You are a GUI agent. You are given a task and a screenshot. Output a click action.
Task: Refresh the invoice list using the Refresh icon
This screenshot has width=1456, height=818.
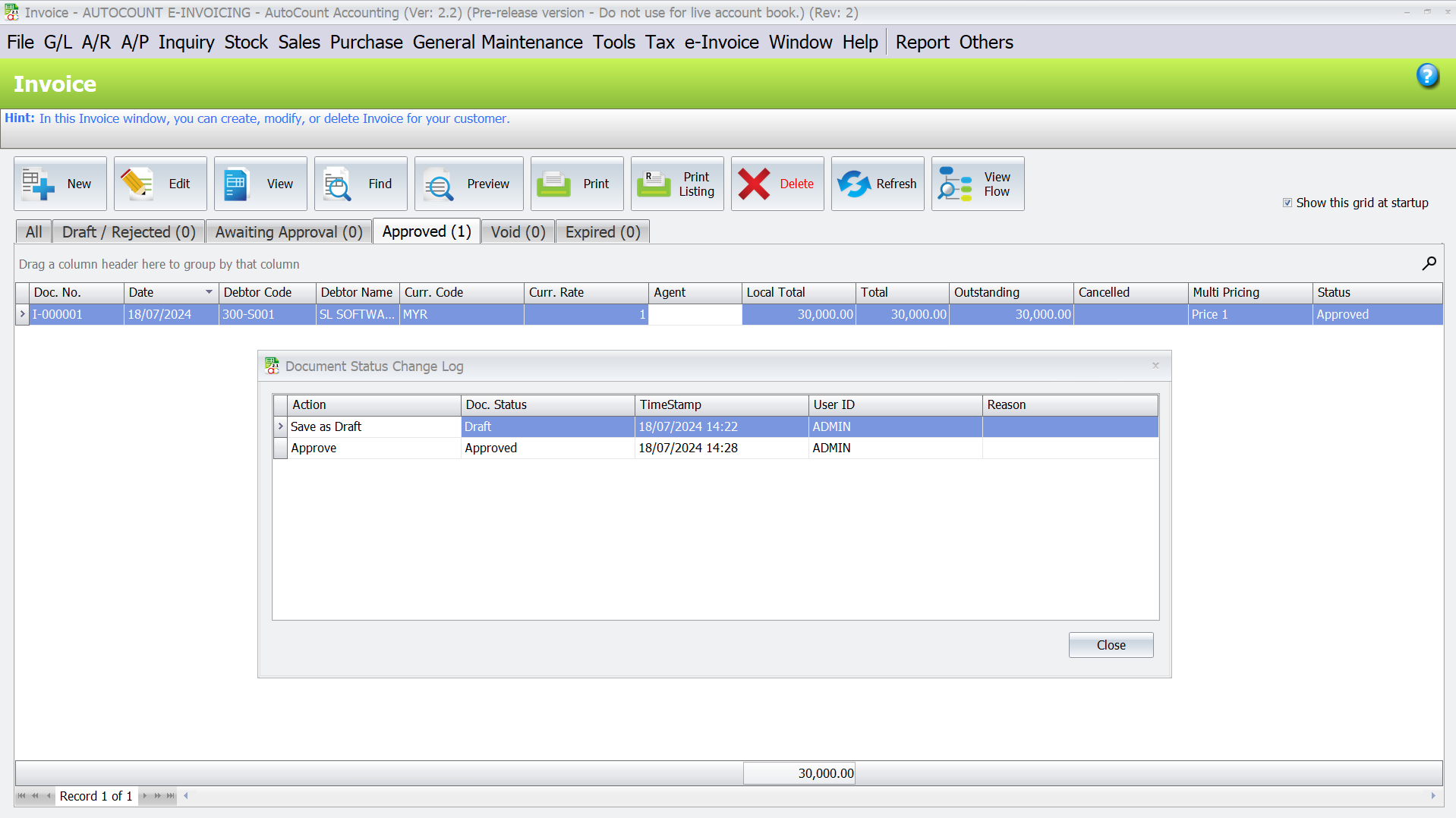pyautogui.click(x=853, y=183)
